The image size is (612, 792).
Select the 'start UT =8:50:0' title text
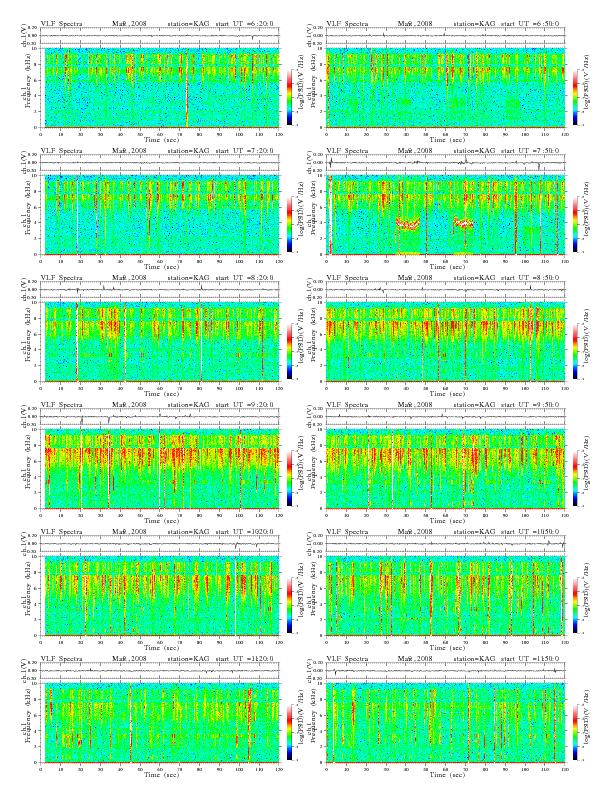tap(530, 277)
